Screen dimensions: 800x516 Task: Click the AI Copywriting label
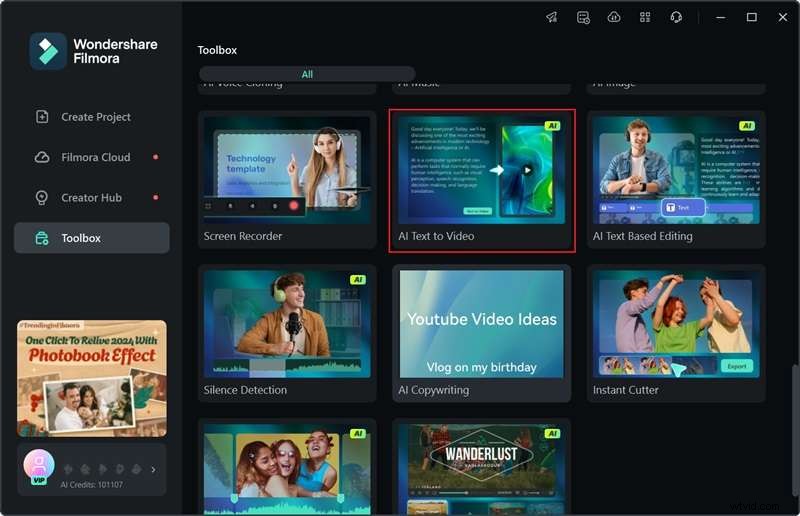[x=434, y=390]
